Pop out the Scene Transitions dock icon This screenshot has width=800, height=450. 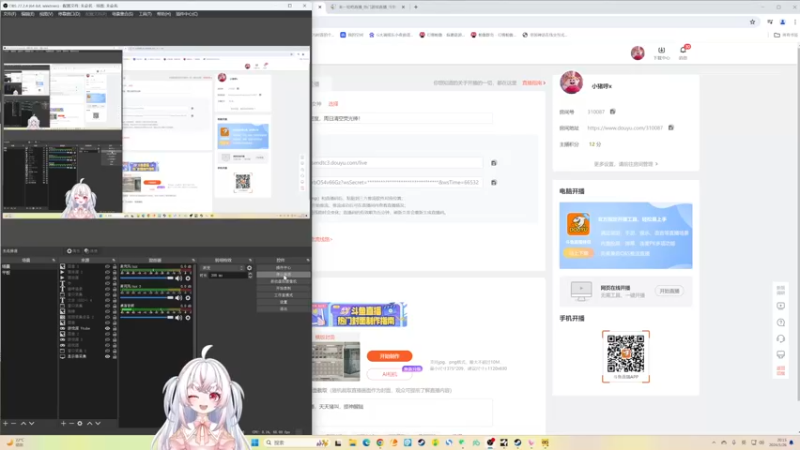coord(250,260)
